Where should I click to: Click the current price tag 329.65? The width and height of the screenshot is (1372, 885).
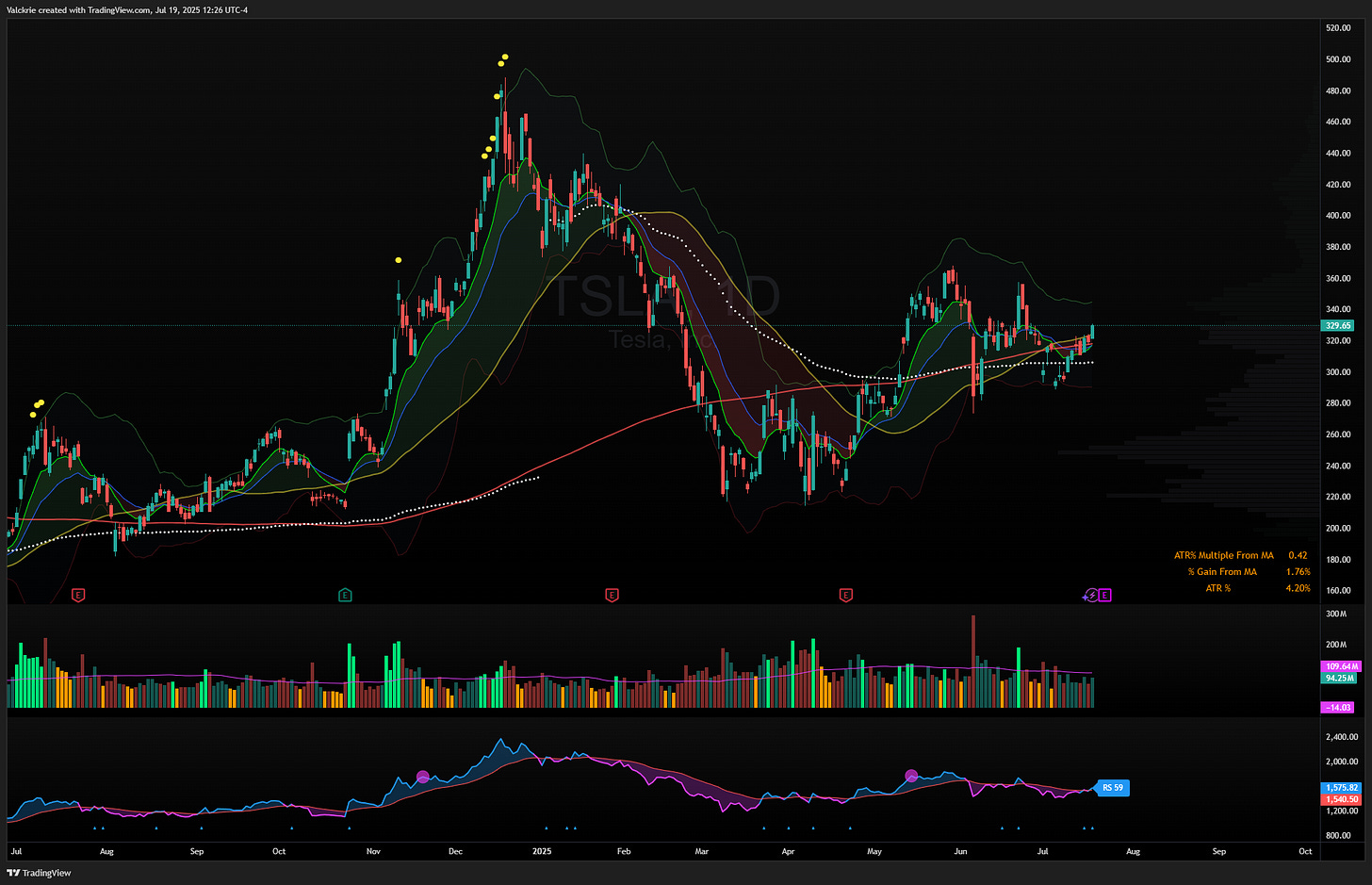(1338, 325)
